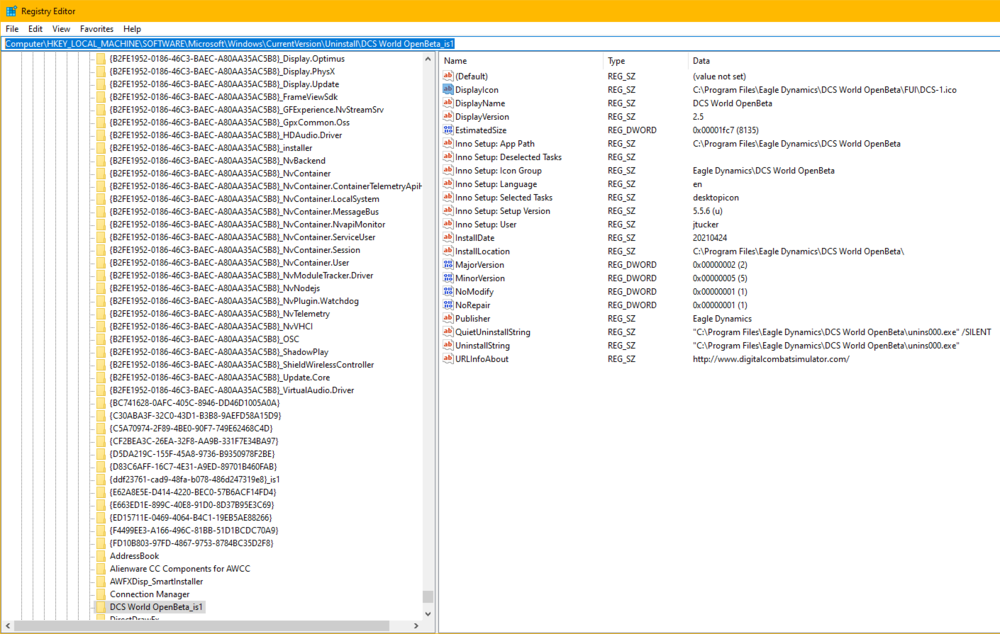
Task: Click folder icon of Connection Manager key
Action: 101,594
